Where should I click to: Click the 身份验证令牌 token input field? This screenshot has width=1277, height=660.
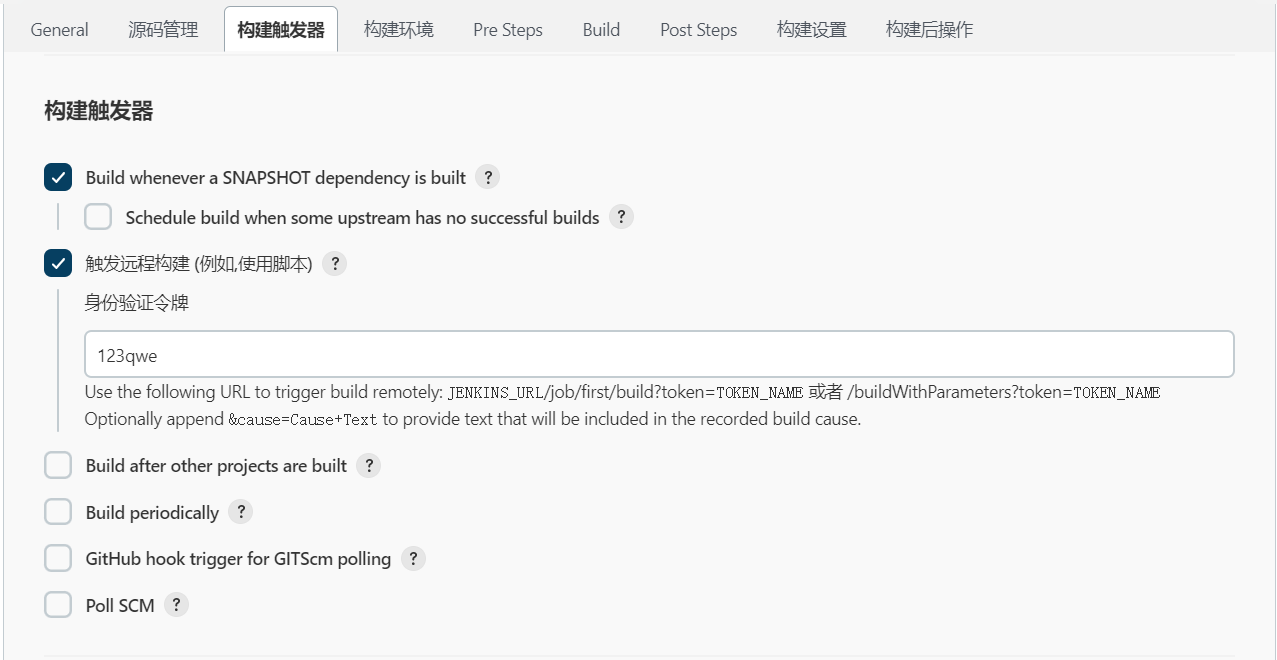coord(659,355)
